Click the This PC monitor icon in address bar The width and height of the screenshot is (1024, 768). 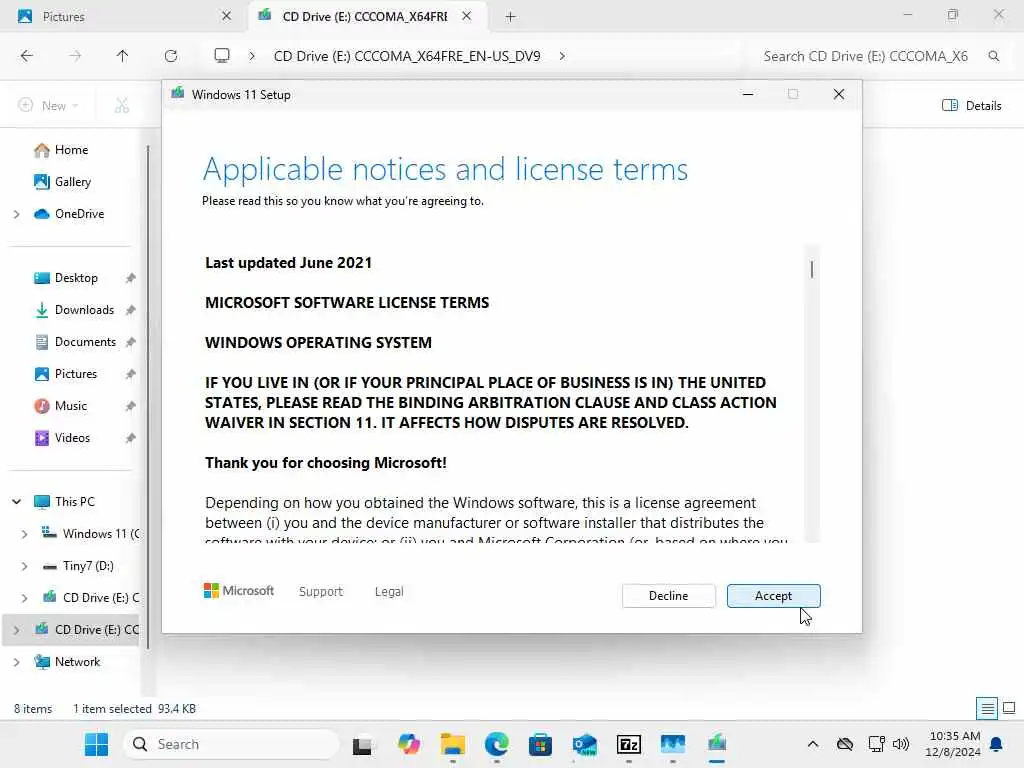(x=222, y=56)
